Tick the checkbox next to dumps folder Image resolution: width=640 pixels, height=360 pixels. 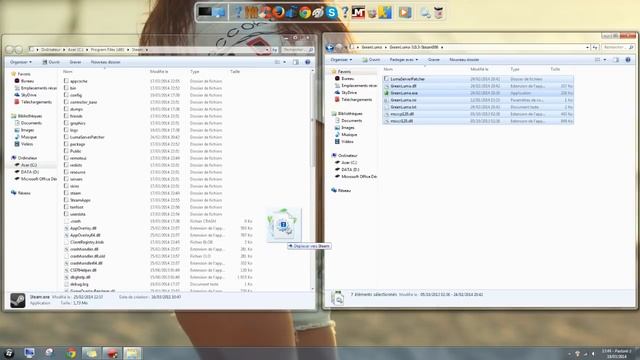66,109
